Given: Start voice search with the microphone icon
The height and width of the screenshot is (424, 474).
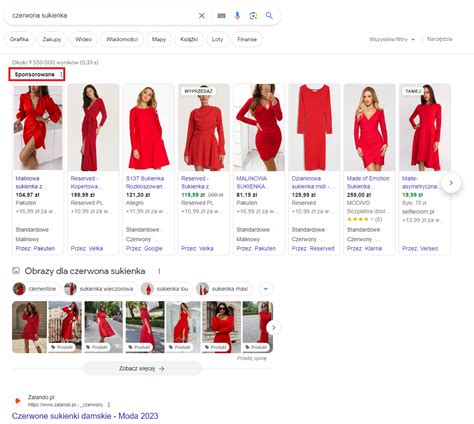Looking at the screenshot, I should [x=237, y=16].
